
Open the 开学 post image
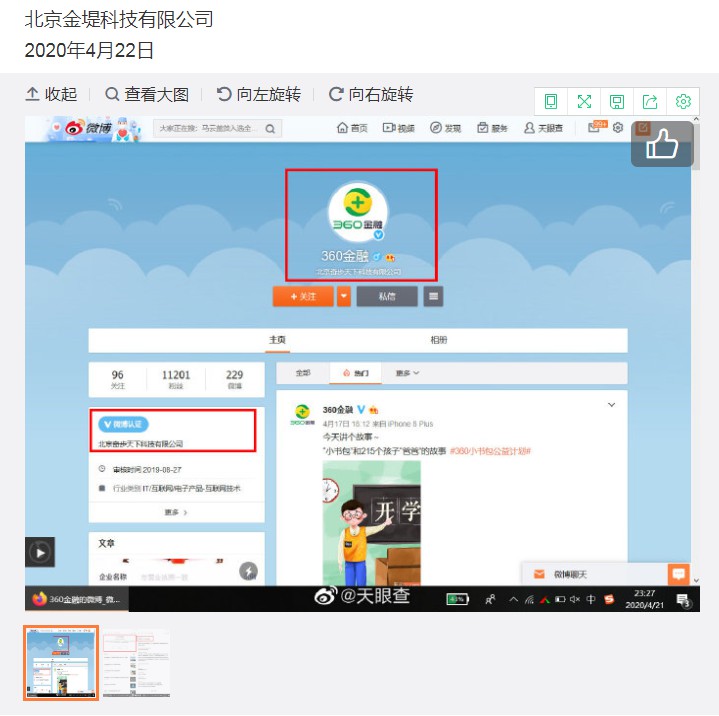(x=371, y=523)
